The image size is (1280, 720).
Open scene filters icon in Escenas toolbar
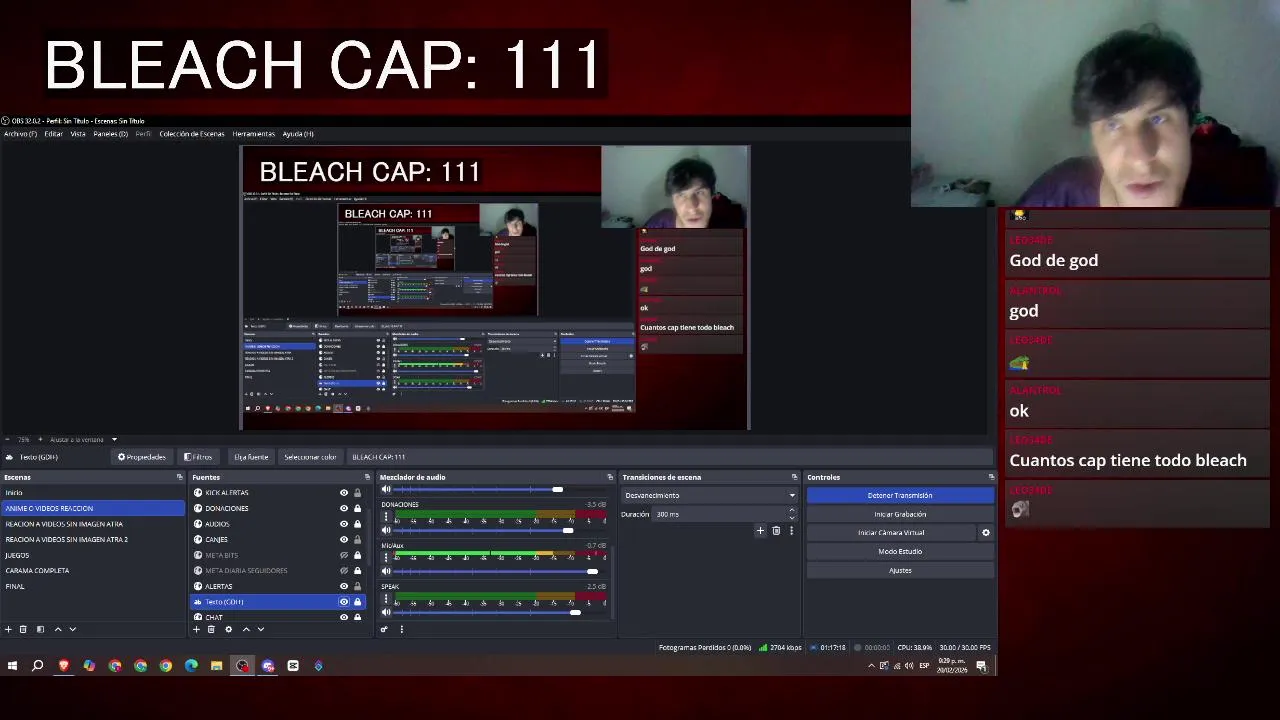click(x=40, y=629)
